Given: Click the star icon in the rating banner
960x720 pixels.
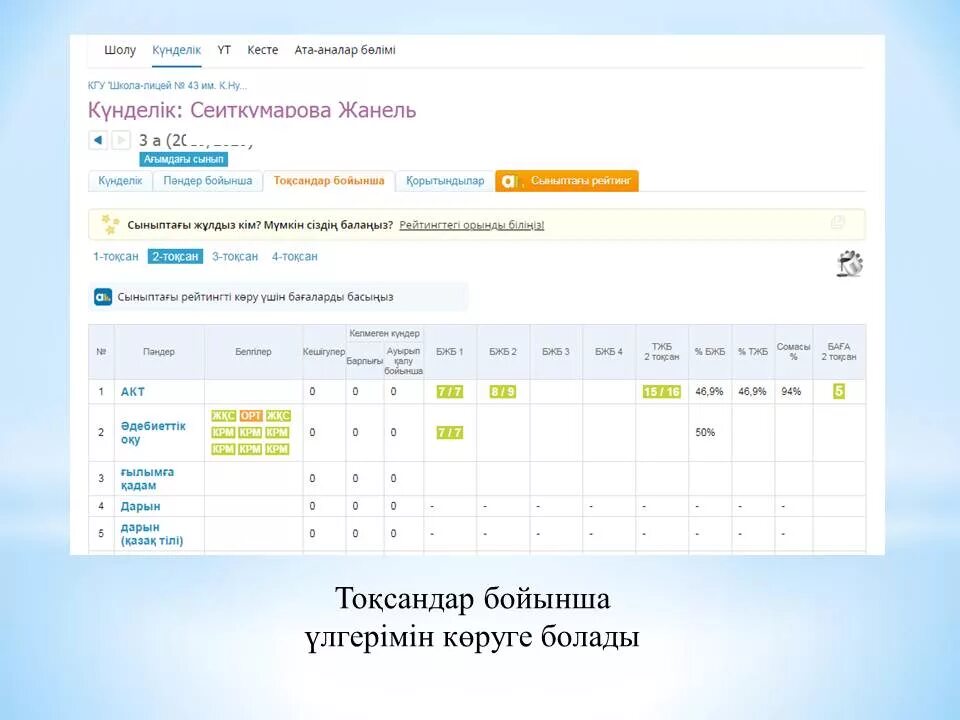Looking at the screenshot, I should point(110,224).
